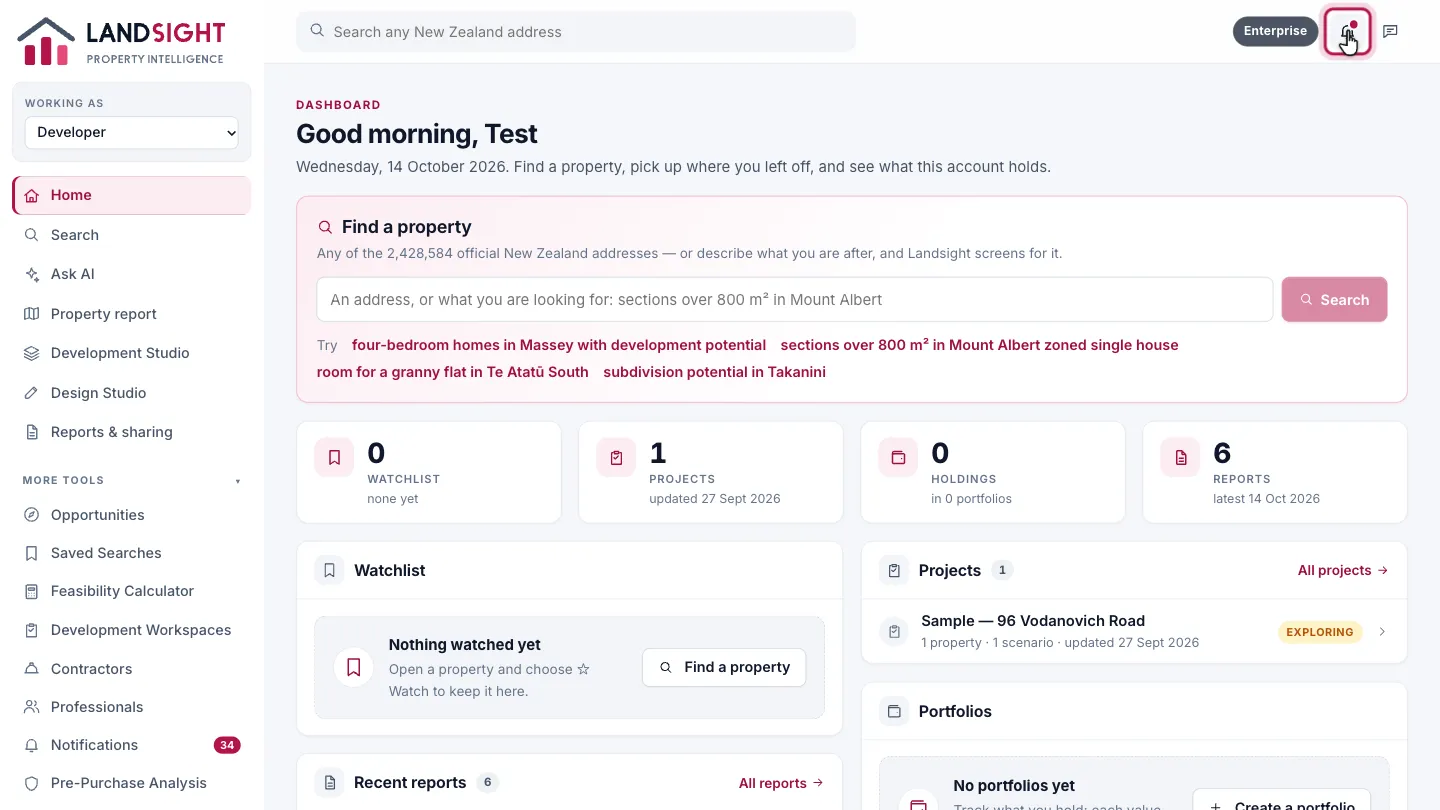Open the Working As role dropdown

[x=132, y=132]
